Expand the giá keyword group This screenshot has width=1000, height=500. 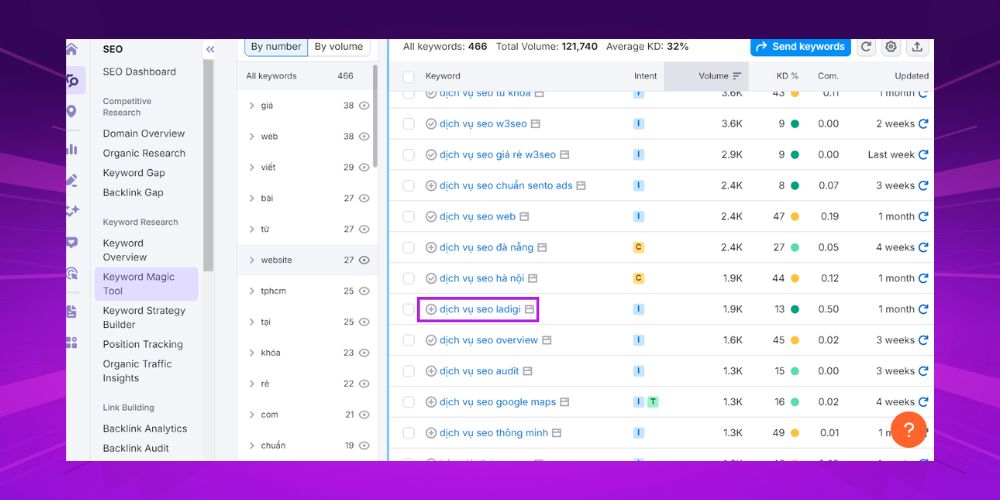point(252,106)
